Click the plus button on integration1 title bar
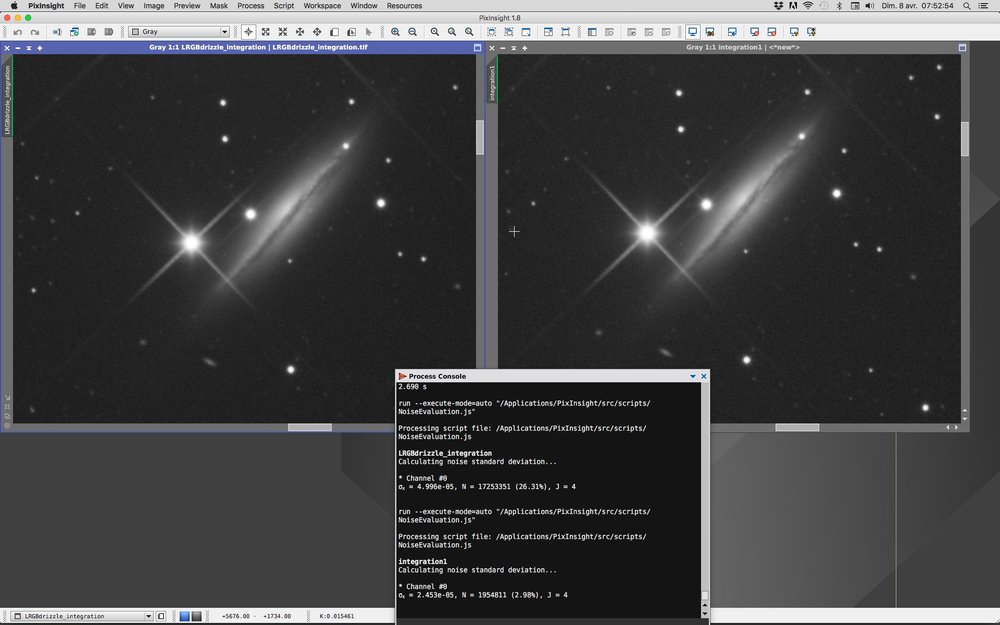The image size is (1000, 625). click(x=525, y=48)
